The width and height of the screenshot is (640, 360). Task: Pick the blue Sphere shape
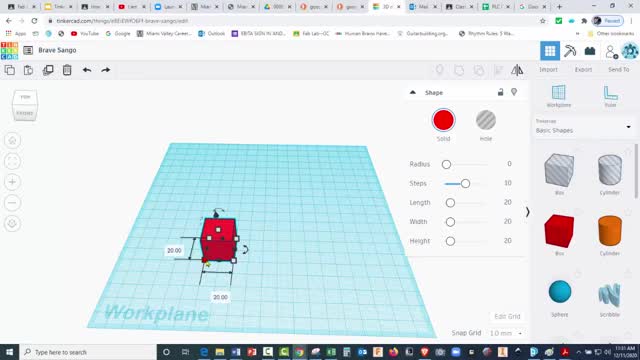560,292
